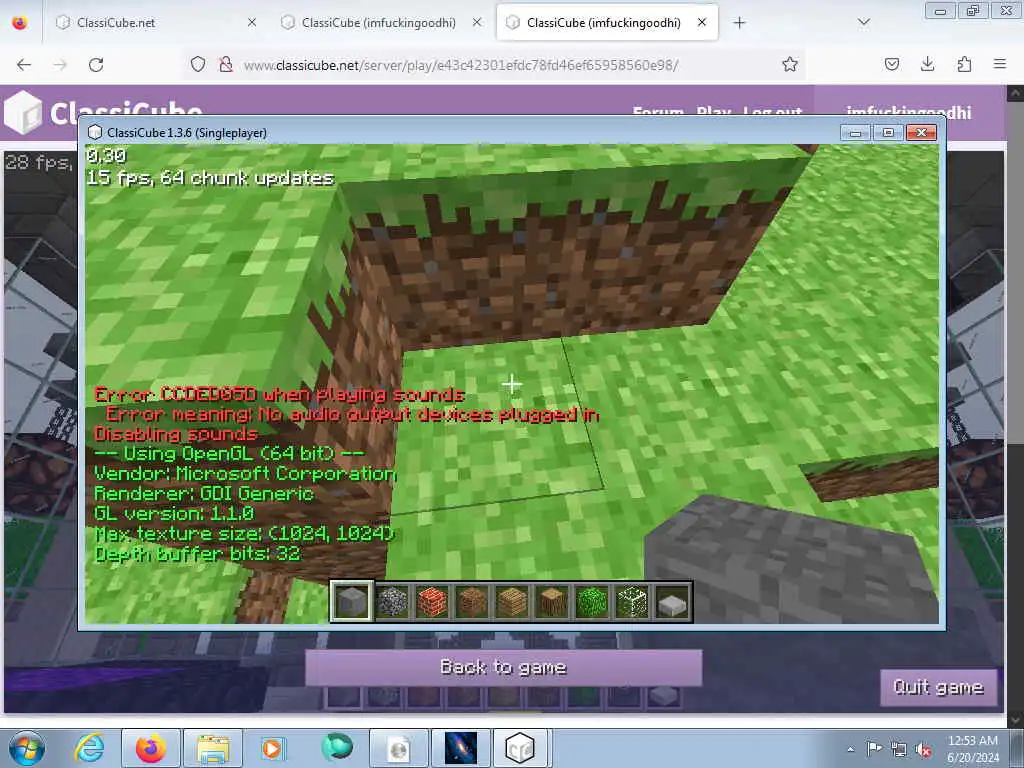Click the Renderer: GDI Generic line
The image size is (1024, 768).
click(204, 494)
